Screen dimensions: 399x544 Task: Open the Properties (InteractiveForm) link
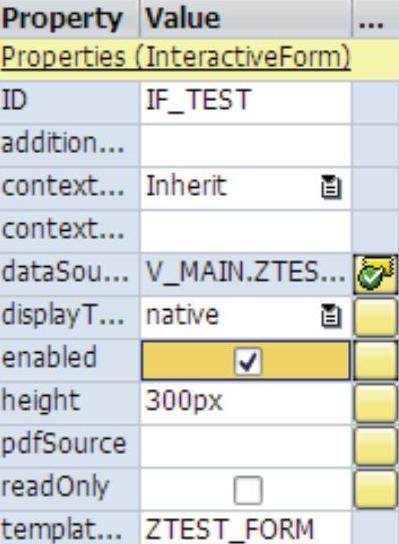(176, 58)
